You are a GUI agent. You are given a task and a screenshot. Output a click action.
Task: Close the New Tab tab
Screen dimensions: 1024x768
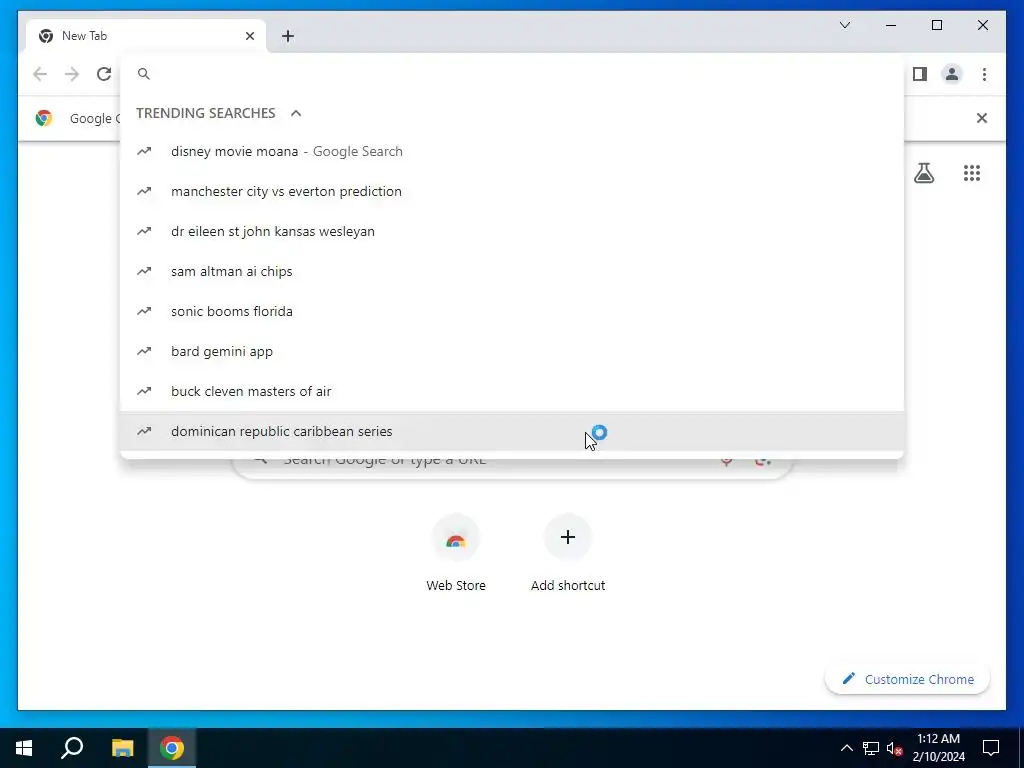pos(249,36)
